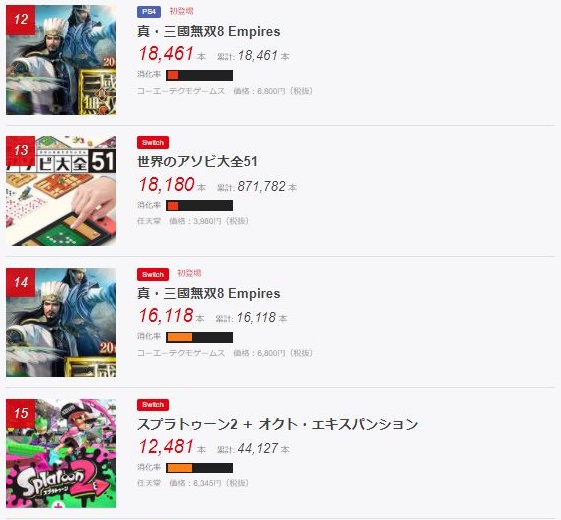Open the Switch 真・三國無双8 Empires title at rank 14
The image size is (561, 520).
pyautogui.click(x=209, y=293)
